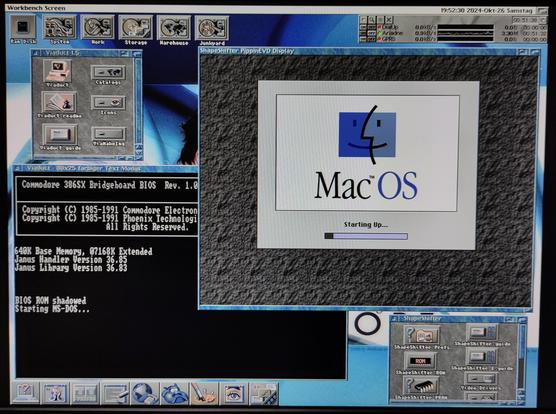Launch the globe with magnifier dock icon
Viewport: 556px width, 414px height.
(144, 393)
